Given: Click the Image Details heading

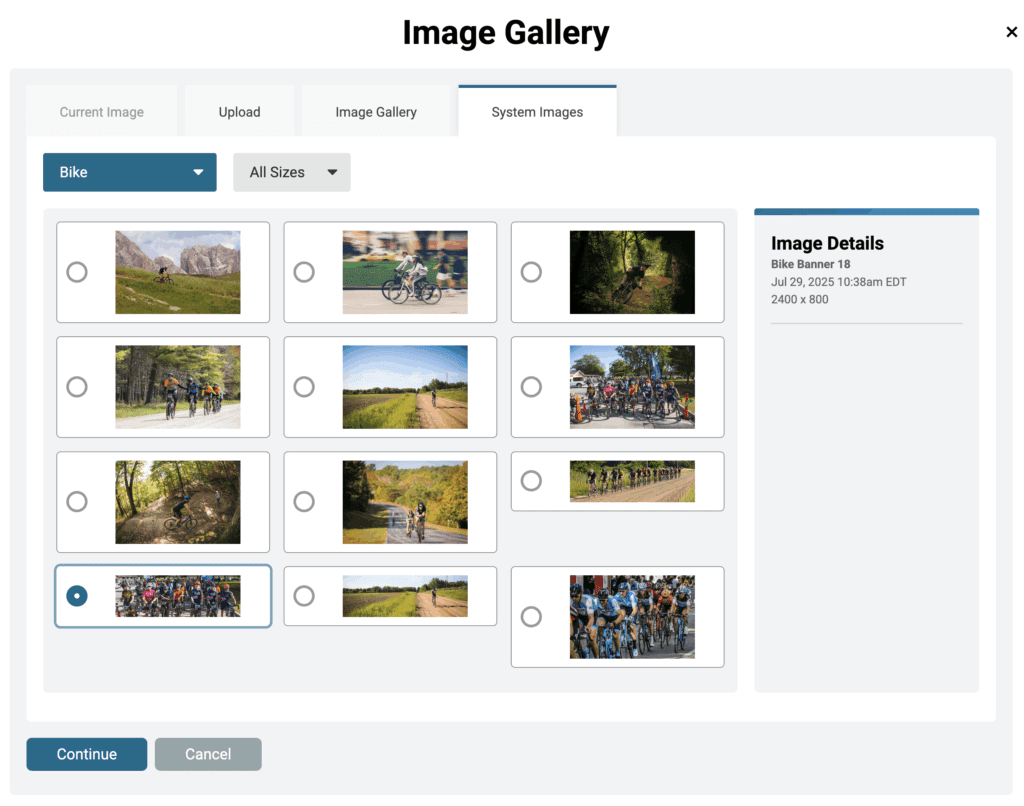Looking at the screenshot, I should click(x=827, y=243).
